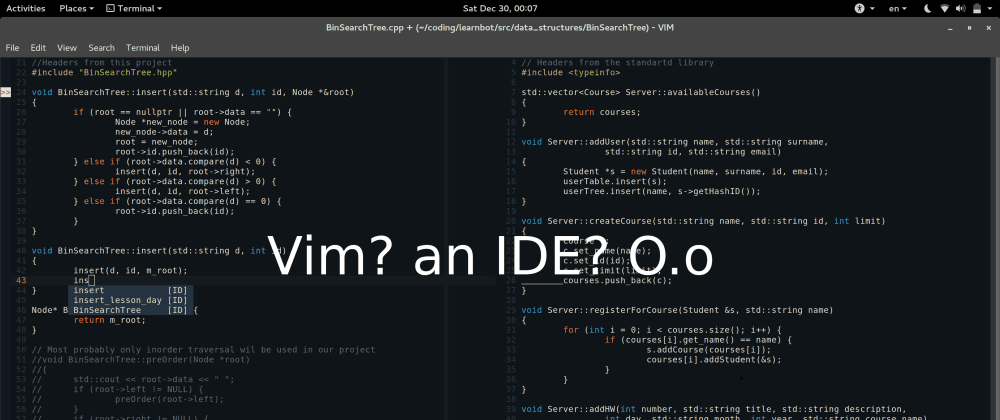
Task: Click the 'courses[i].addStudent(&s);' line
Action: point(714,359)
